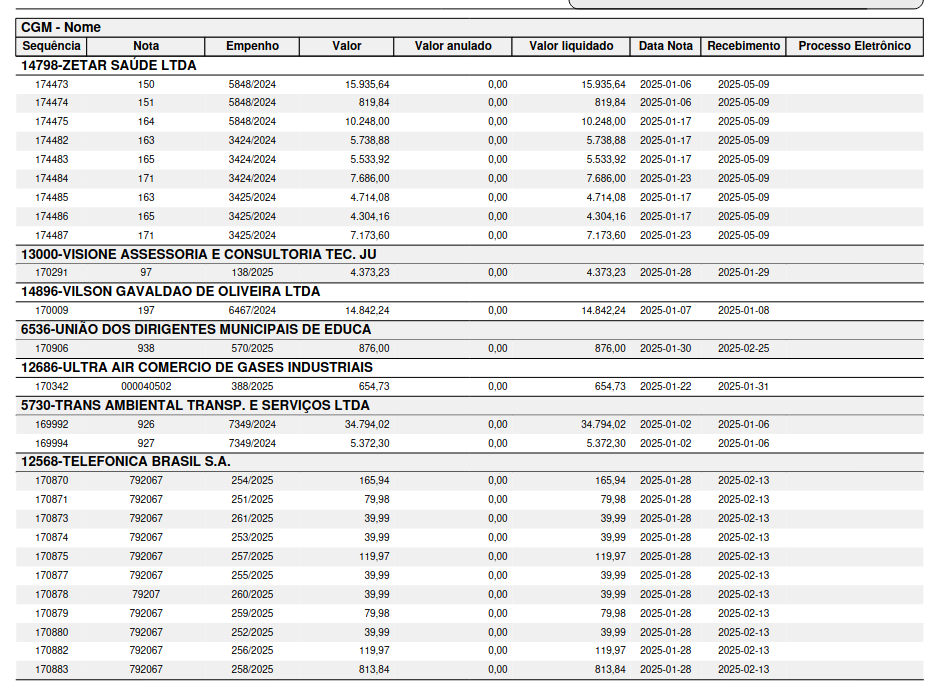935x681 pixels.
Task: Click the 13000-VISIONE ASSESSORIA group heading
Action: [199, 254]
